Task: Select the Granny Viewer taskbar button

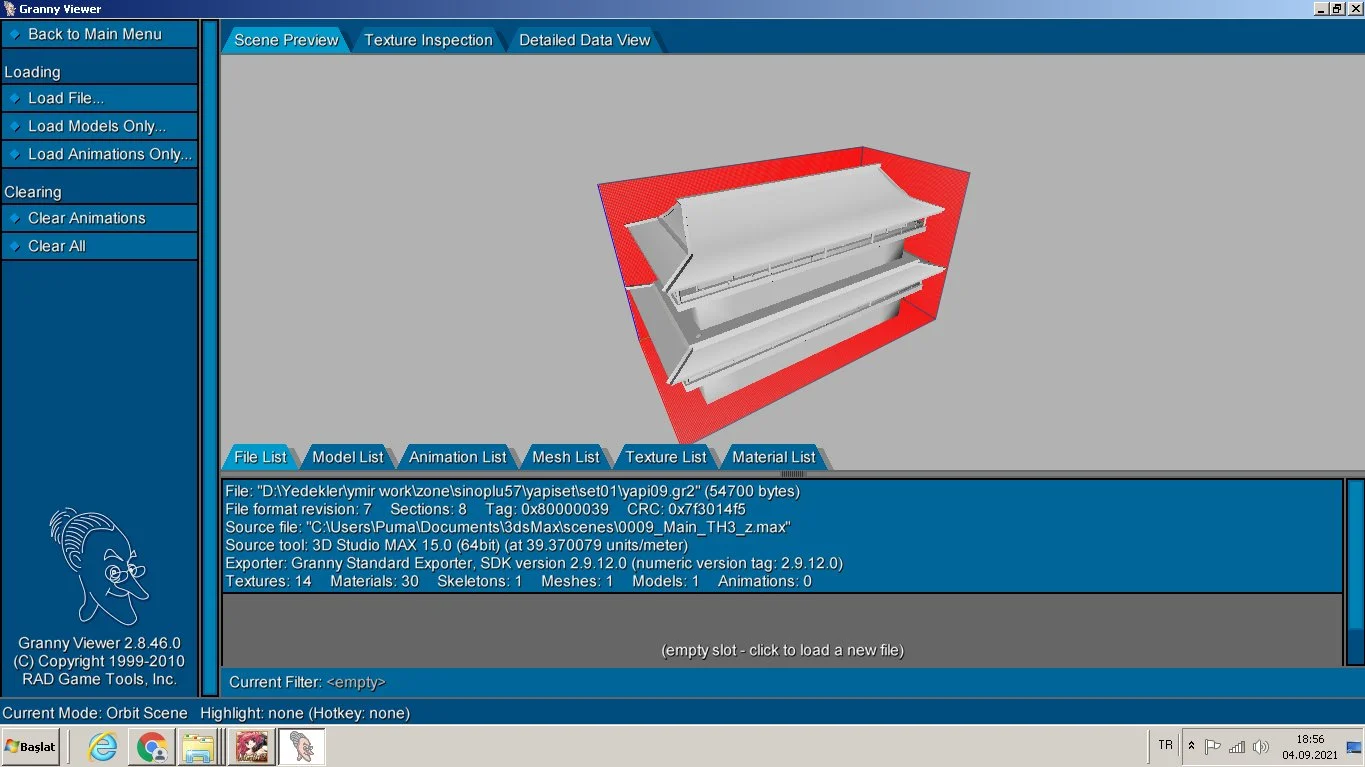Action: 301,747
